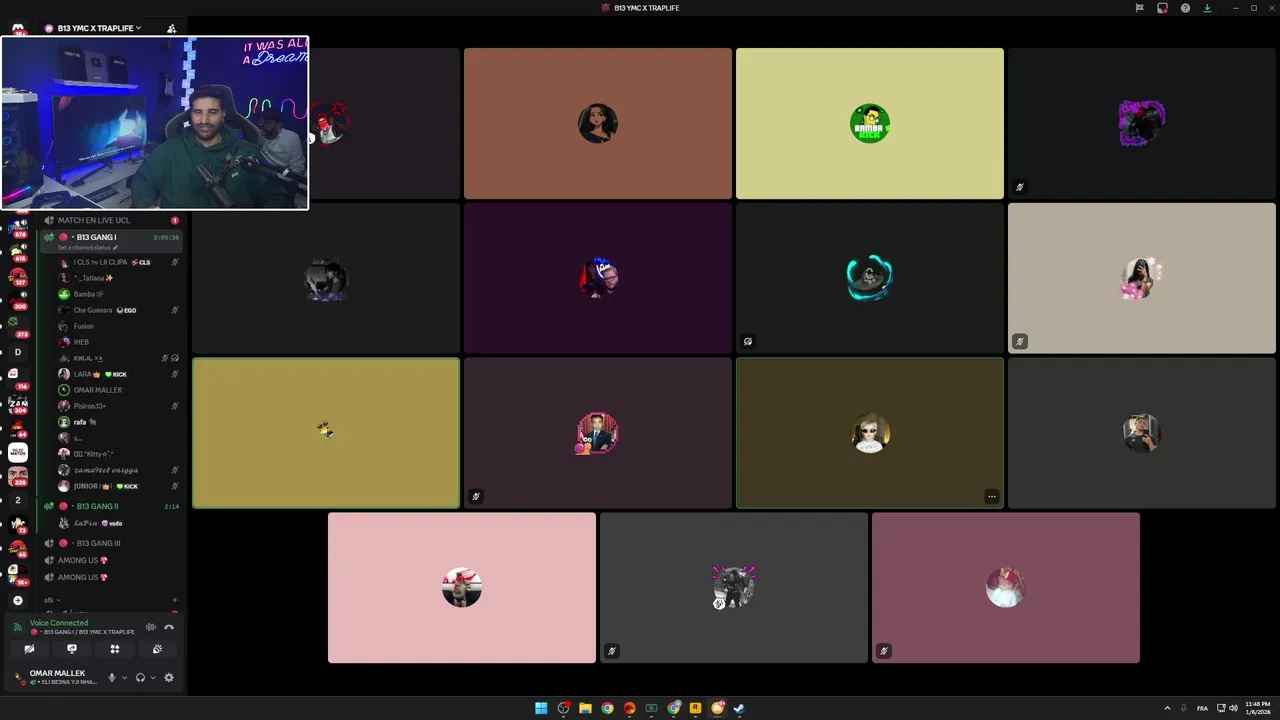Expand microphone input options arrow
This screenshot has width=1280, height=720.
point(124,677)
